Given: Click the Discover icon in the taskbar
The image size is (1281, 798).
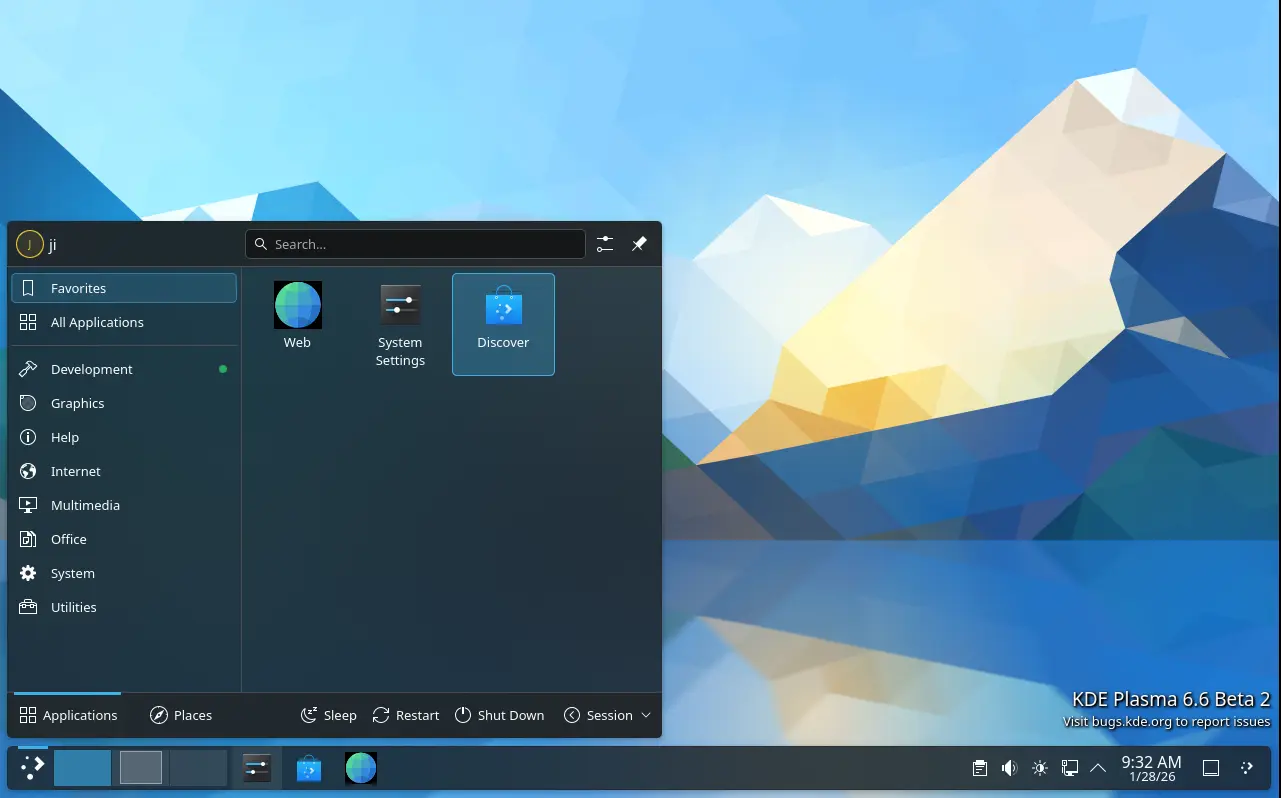Looking at the screenshot, I should [309, 768].
